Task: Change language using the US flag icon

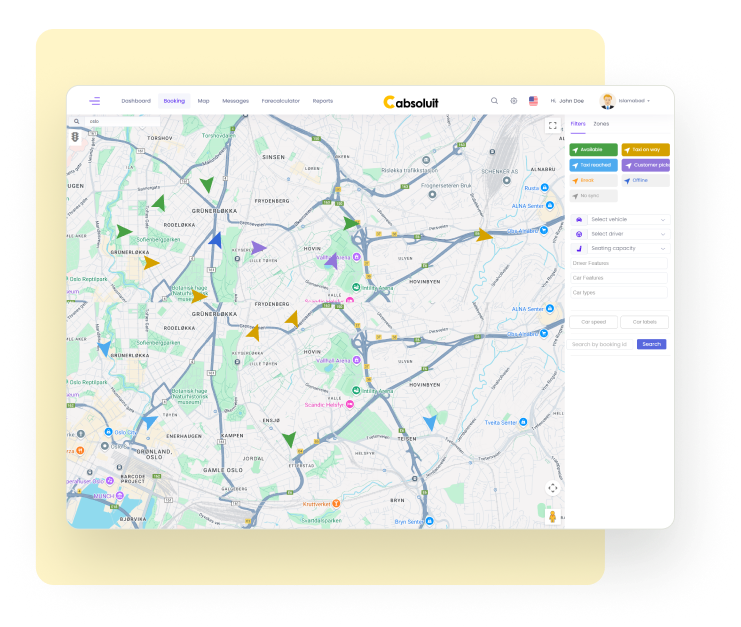Action: click(533, 101)
